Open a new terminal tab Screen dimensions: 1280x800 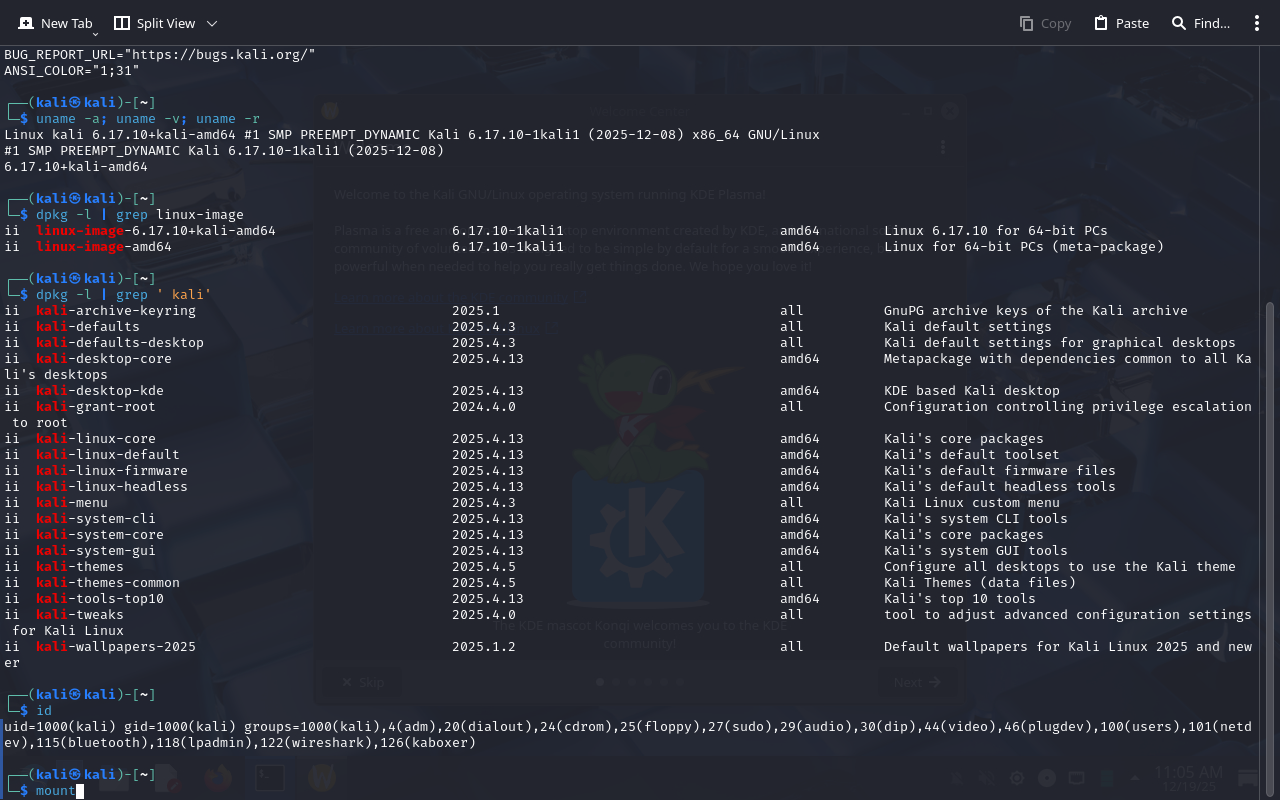[x=55, y=23]
